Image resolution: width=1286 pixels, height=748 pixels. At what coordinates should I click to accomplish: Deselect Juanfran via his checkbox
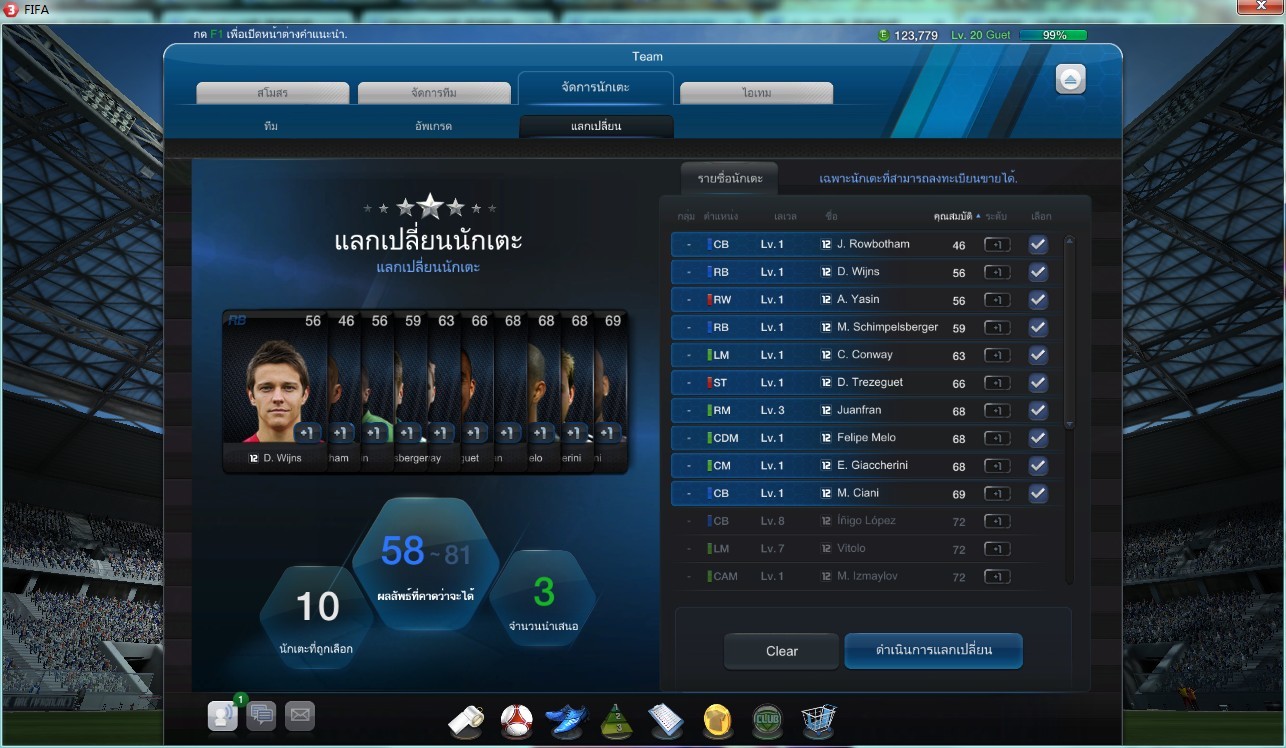(1038, 410)
